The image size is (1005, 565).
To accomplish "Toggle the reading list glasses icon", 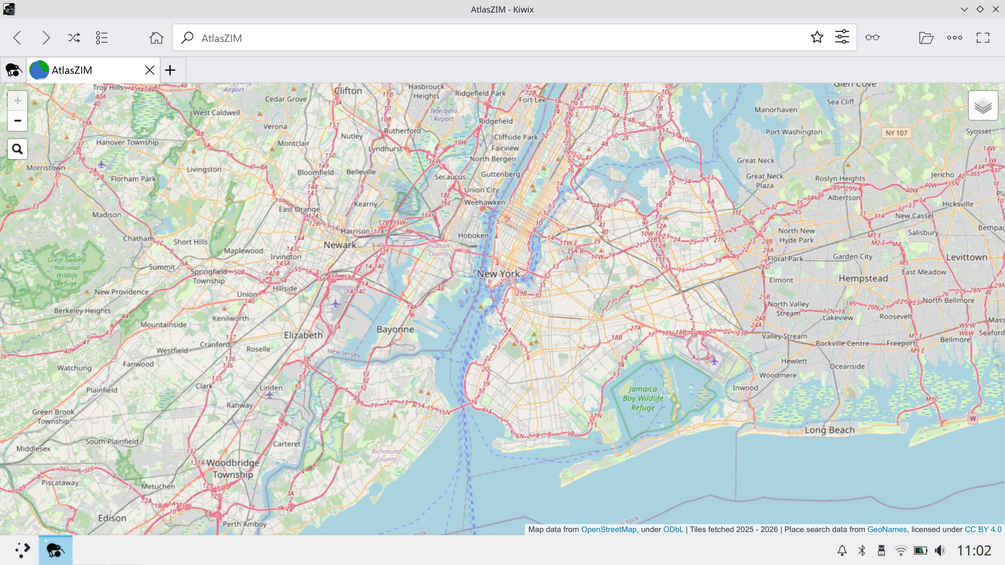I will (x=872, y=37).
